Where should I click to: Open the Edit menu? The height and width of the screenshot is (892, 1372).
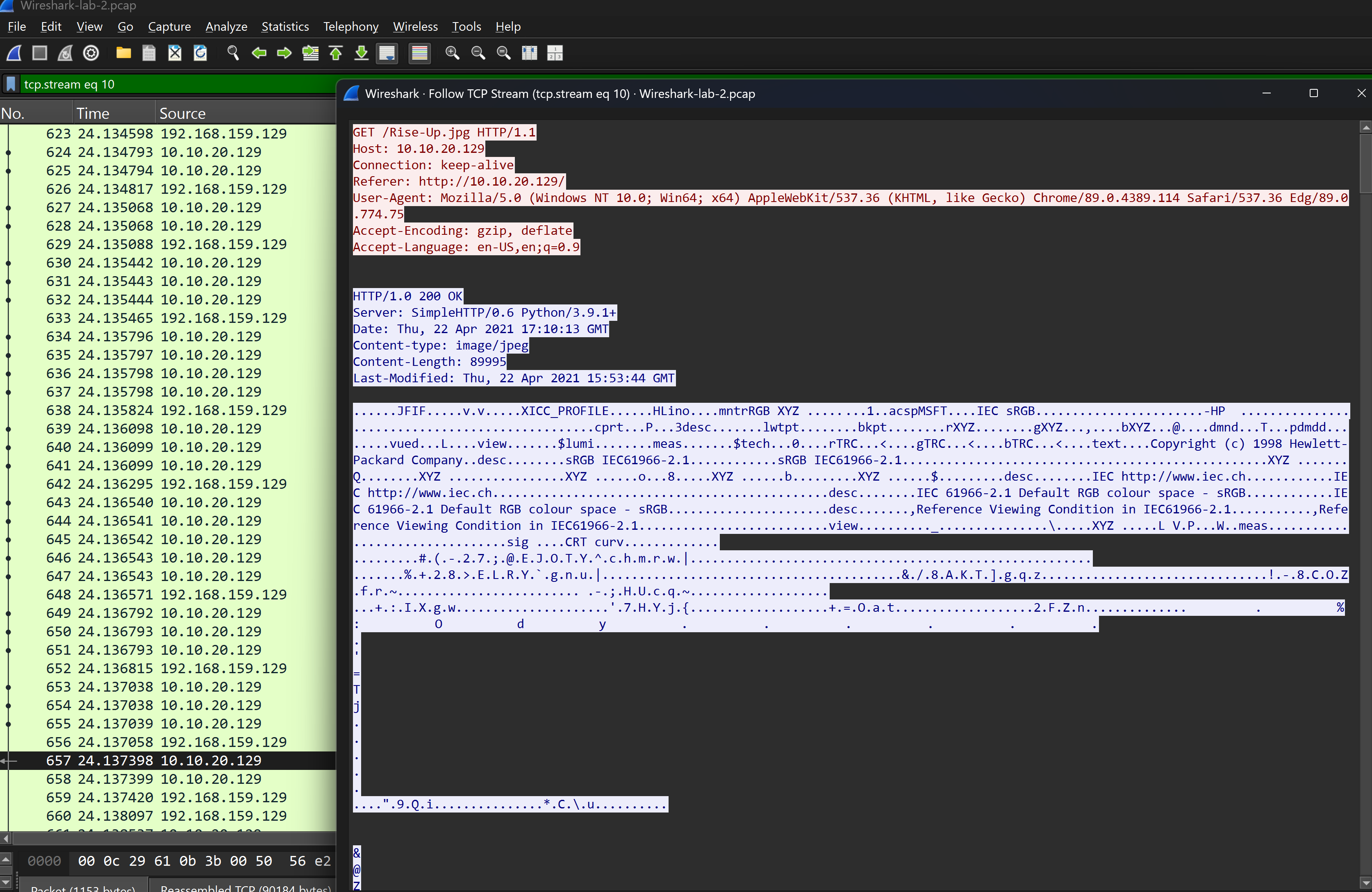click(x=51, y=27)
